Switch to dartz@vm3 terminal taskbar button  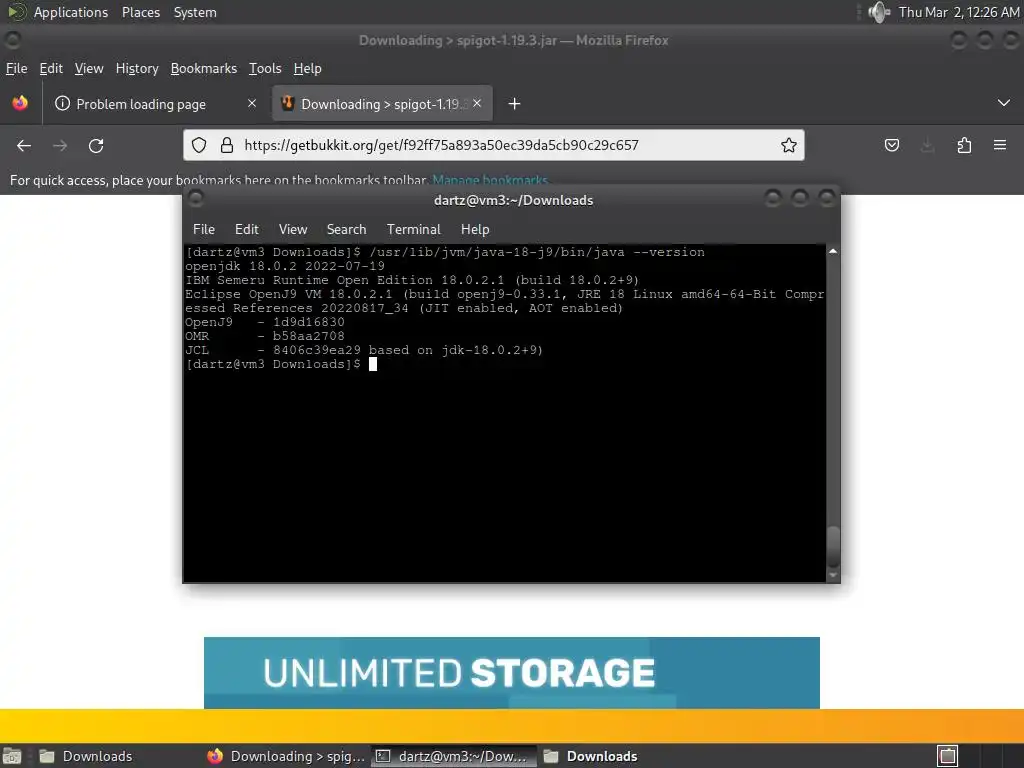point(454,756)
